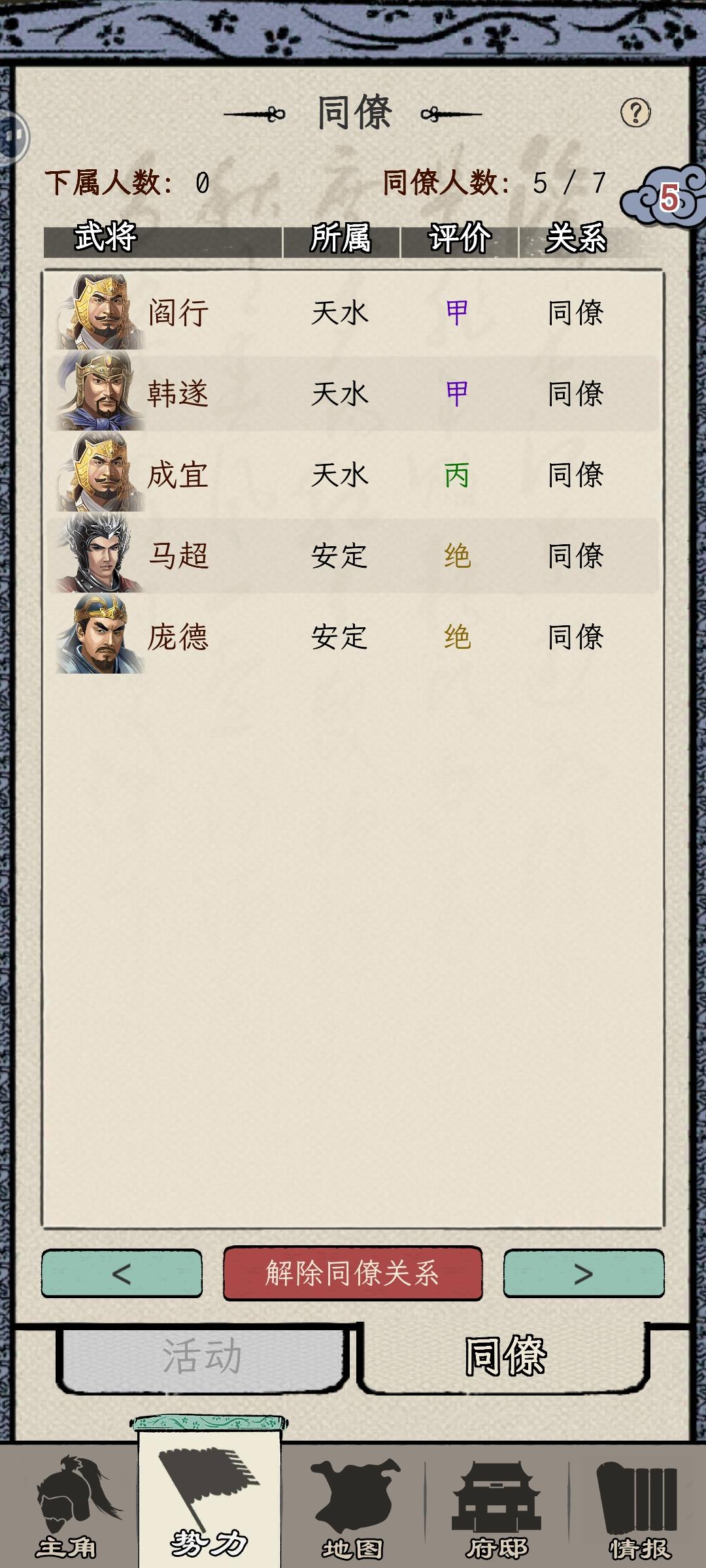Image resolution: width=706 pixels, height=1568 pixels.
Task: Sort by the 评价 column header
Action: tap(460, 237)
